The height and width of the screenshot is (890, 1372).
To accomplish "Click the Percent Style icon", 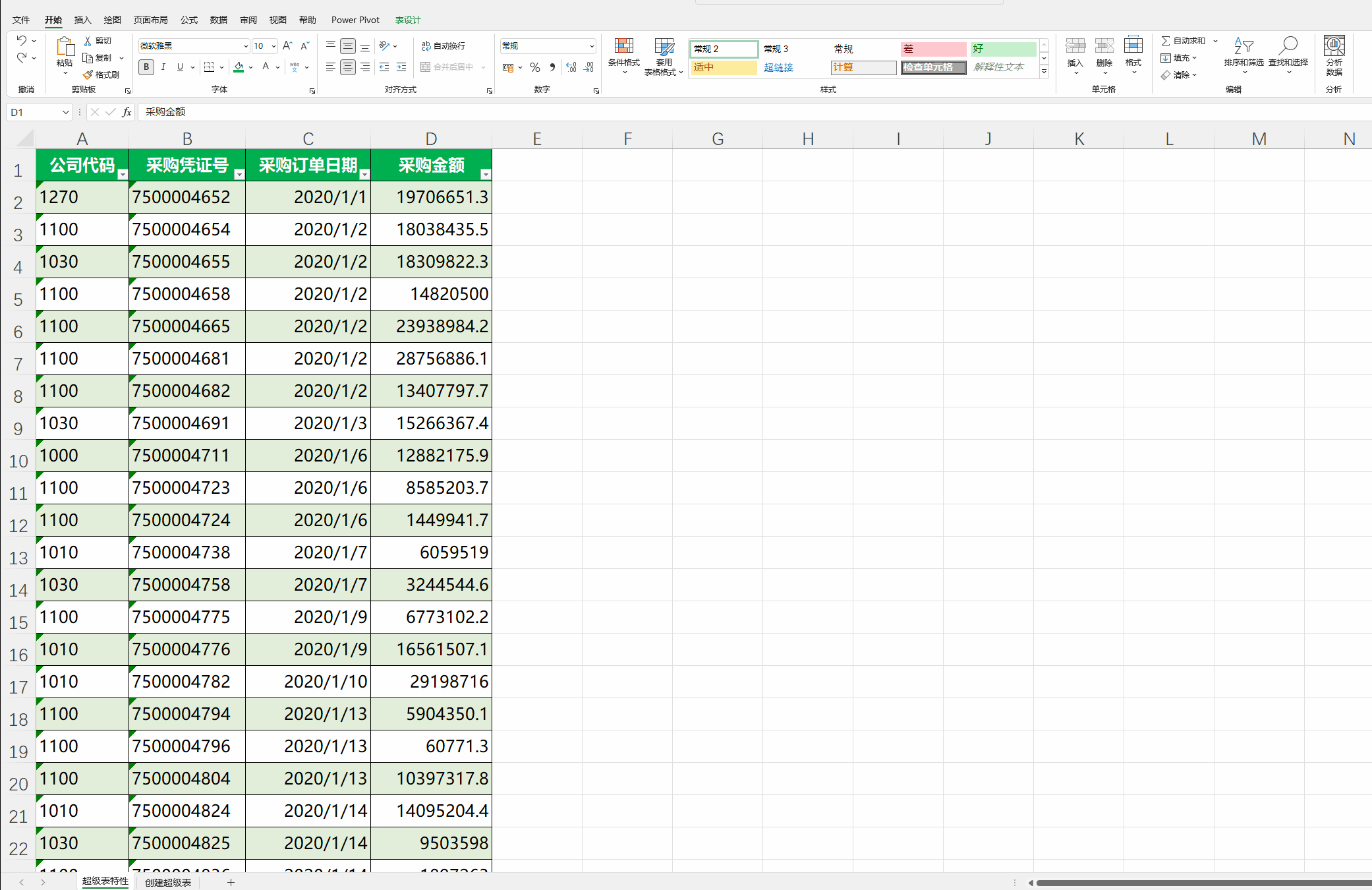I will pyautogui.click(x=535, y=67).
